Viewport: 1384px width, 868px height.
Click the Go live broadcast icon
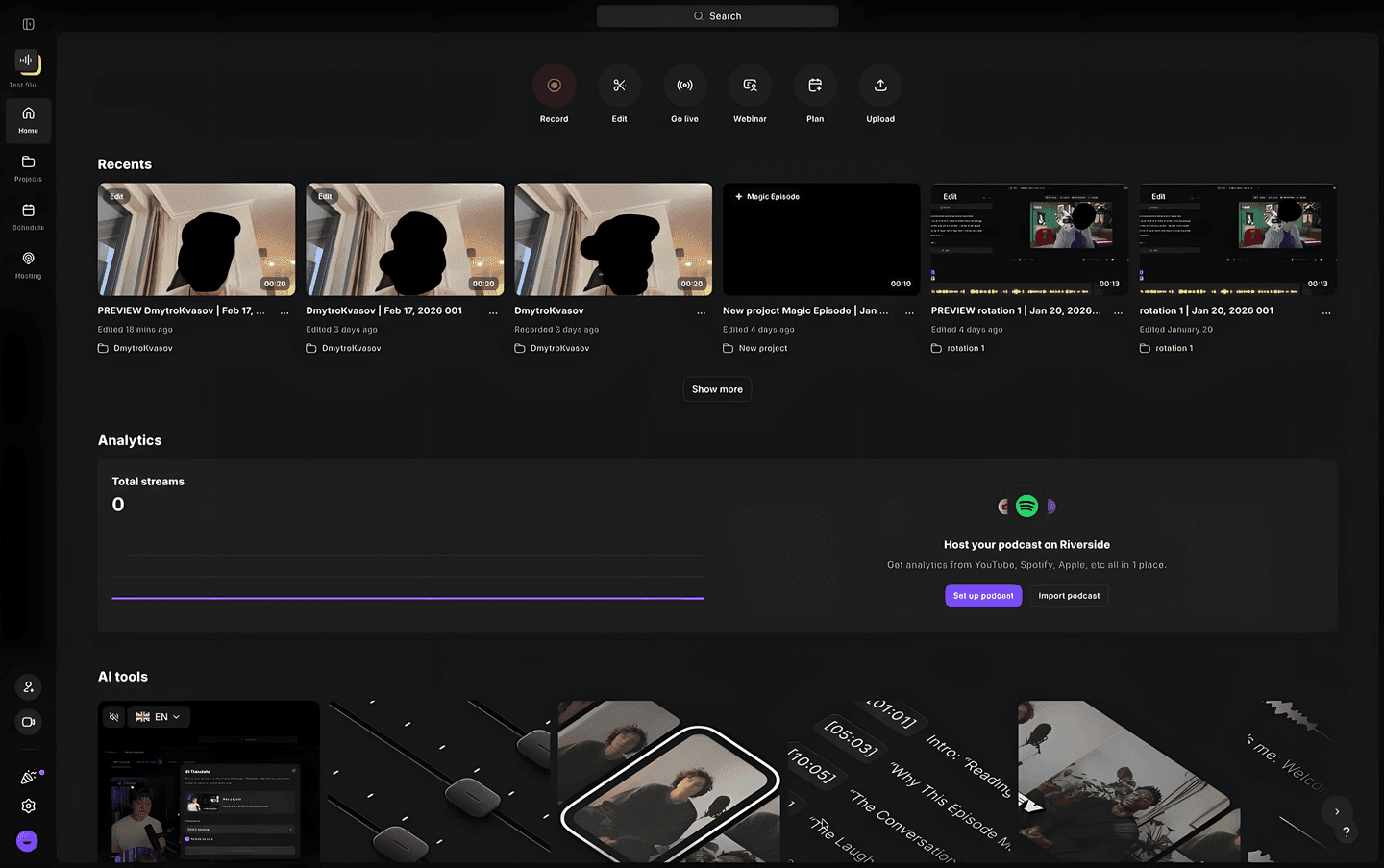pyautogui.click(x=684, y=85)
